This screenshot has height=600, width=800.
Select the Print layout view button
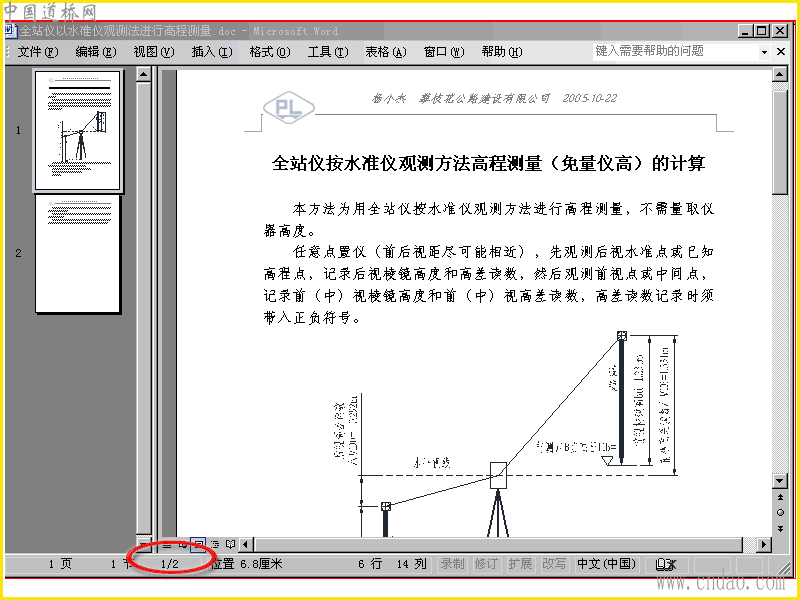click(x=198, y=545)
